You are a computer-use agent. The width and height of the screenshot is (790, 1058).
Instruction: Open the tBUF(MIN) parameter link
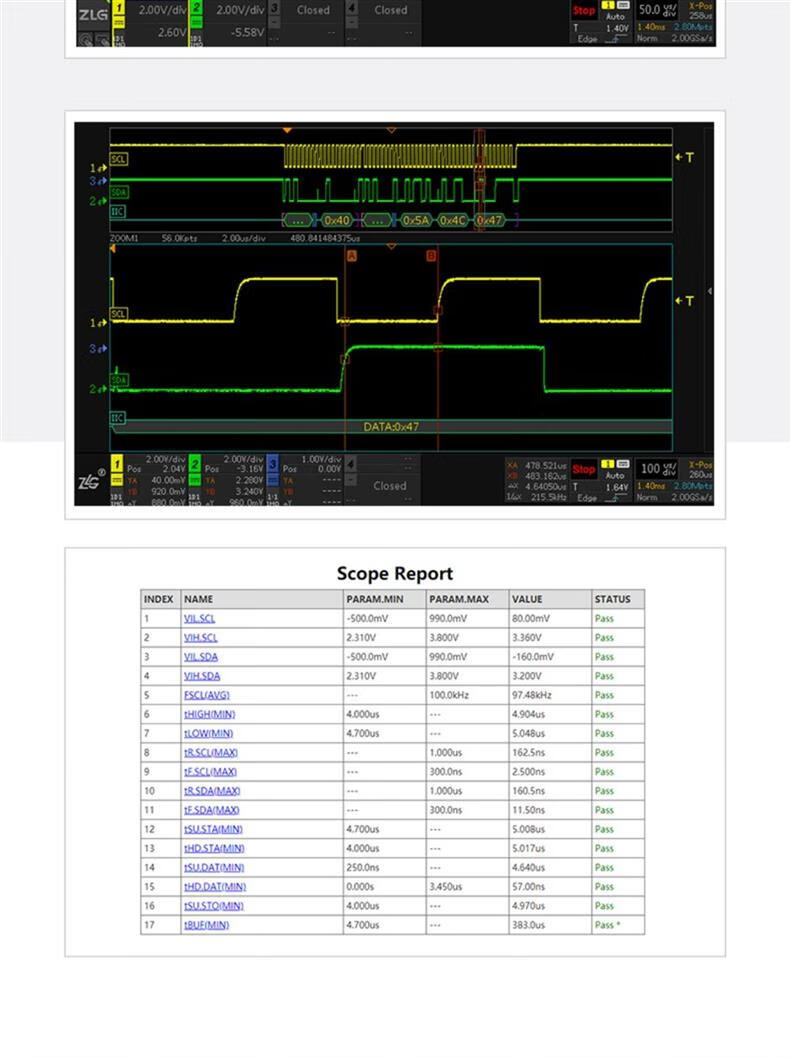pos(206,925)
